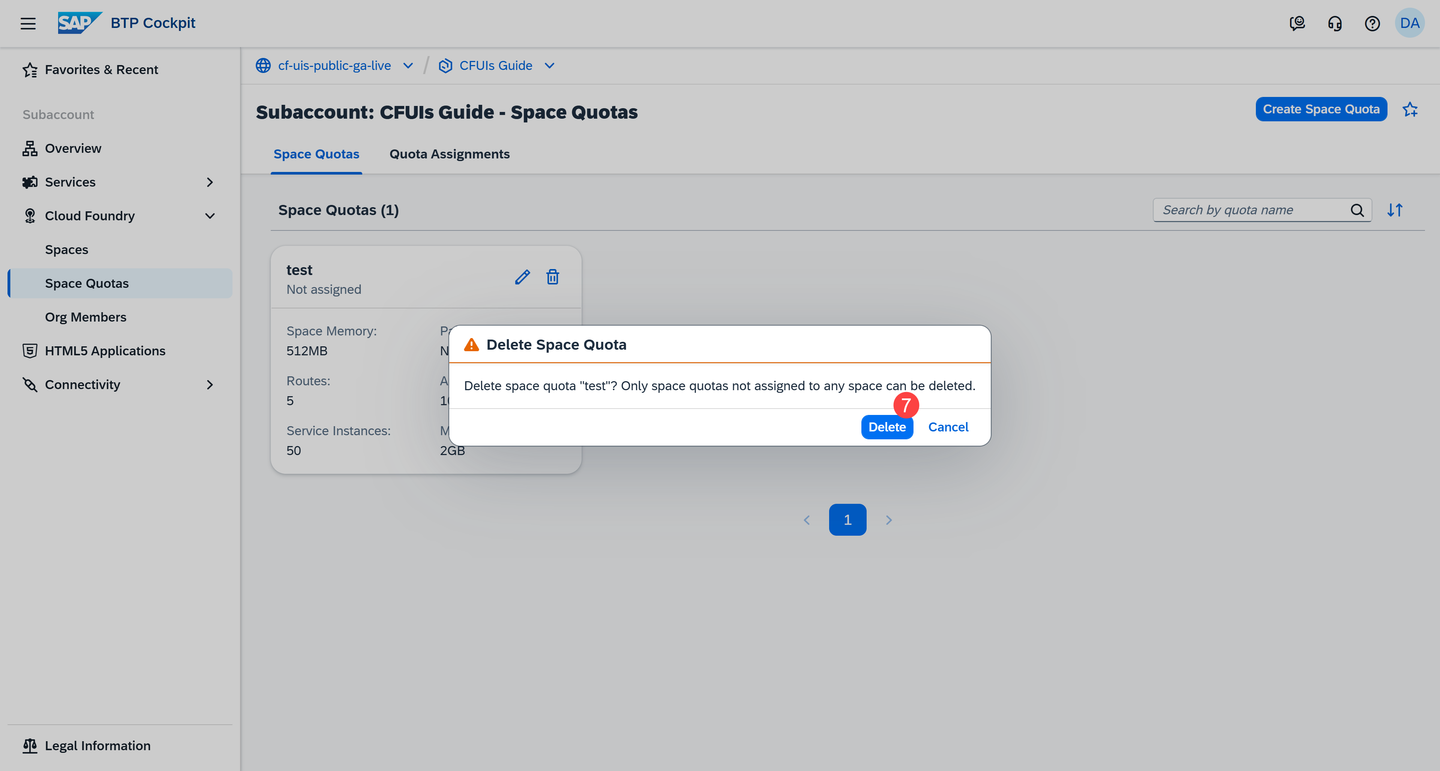
Task: Open the global account dropdown chevron
Action: [x=408, y=66]
